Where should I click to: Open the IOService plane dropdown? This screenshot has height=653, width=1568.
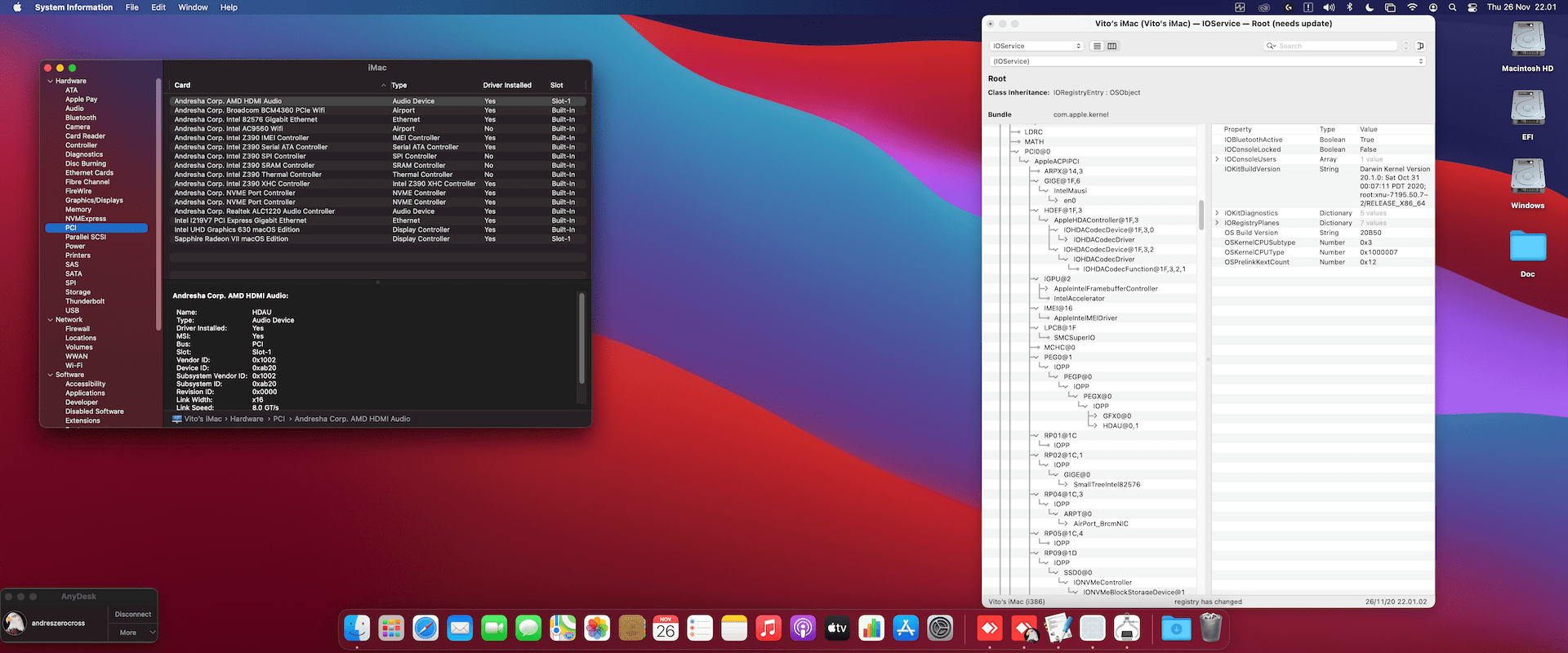click(1036, 46)
